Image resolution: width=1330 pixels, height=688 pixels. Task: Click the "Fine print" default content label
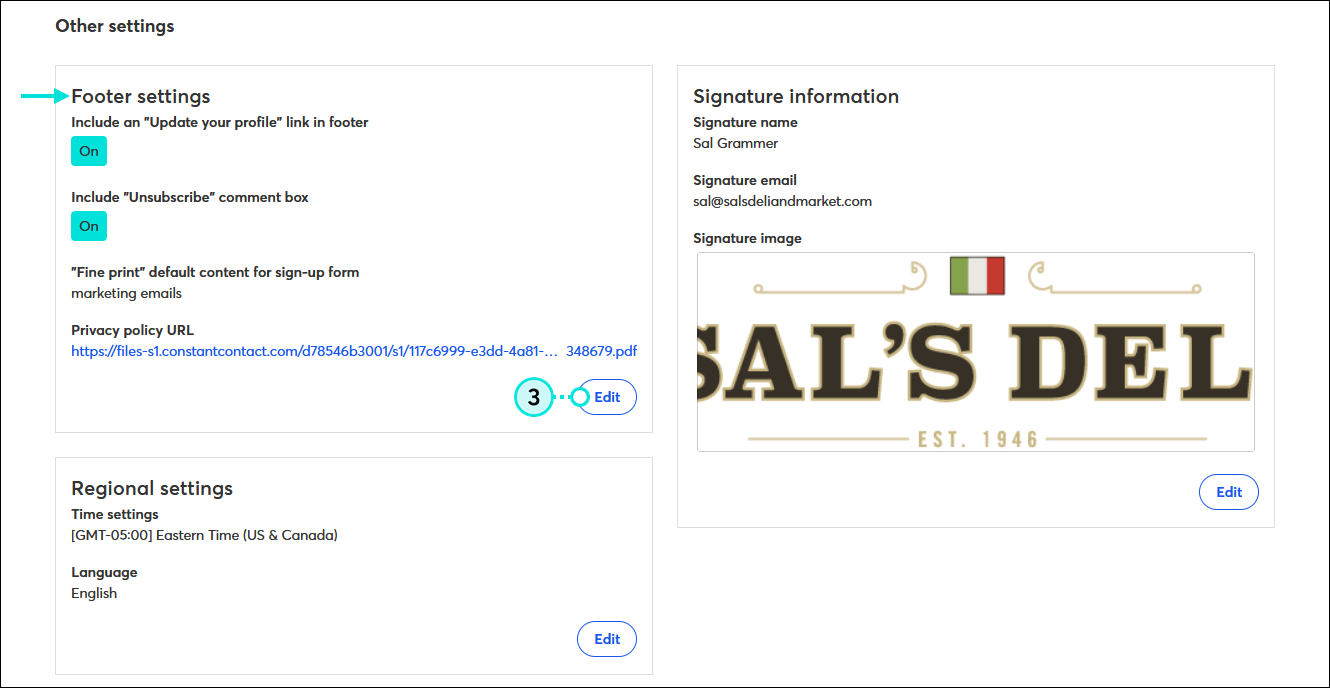pyautogui.click(x=215, y=272)
